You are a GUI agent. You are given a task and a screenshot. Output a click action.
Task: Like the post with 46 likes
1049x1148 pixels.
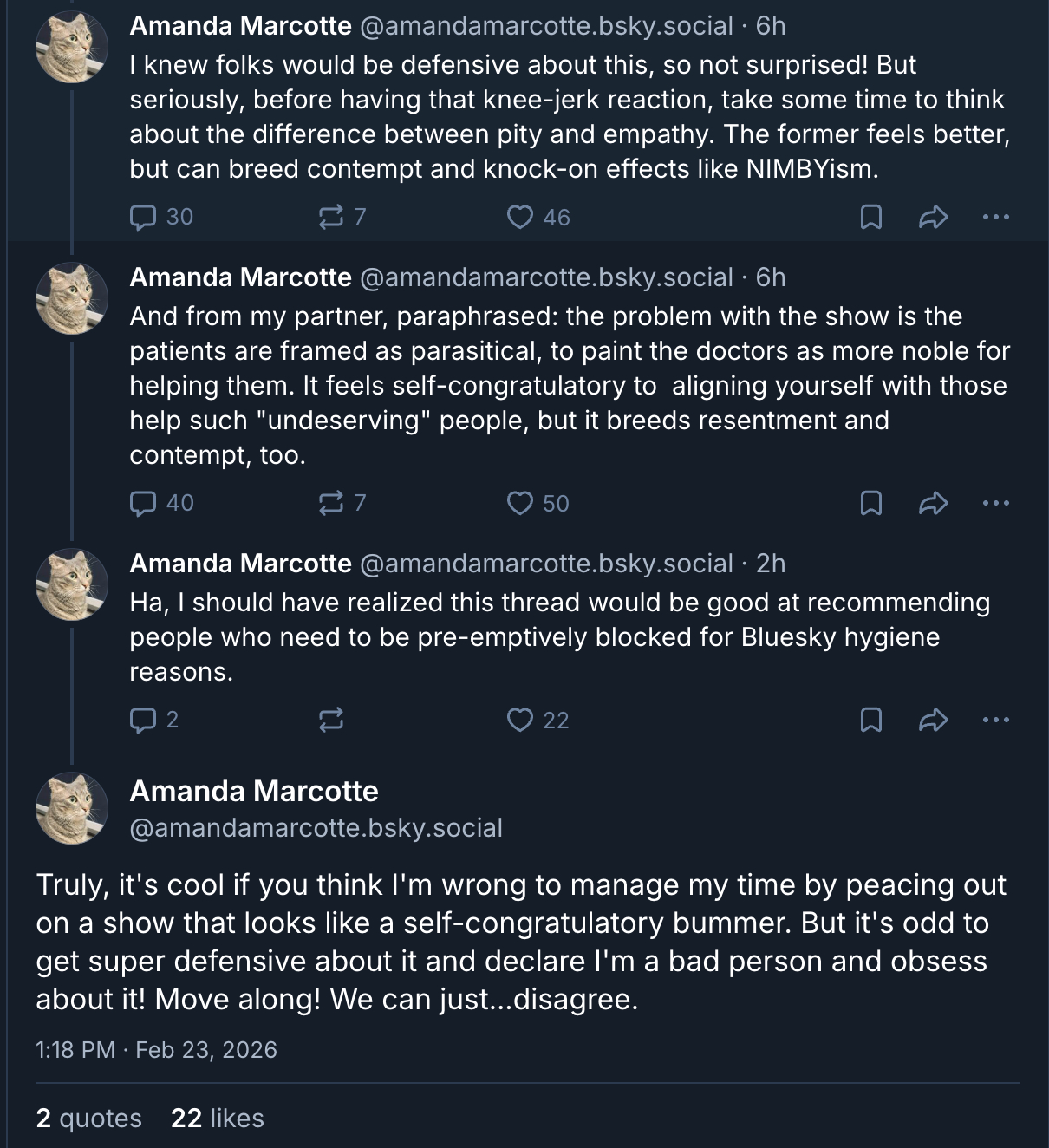click(520, 217)
